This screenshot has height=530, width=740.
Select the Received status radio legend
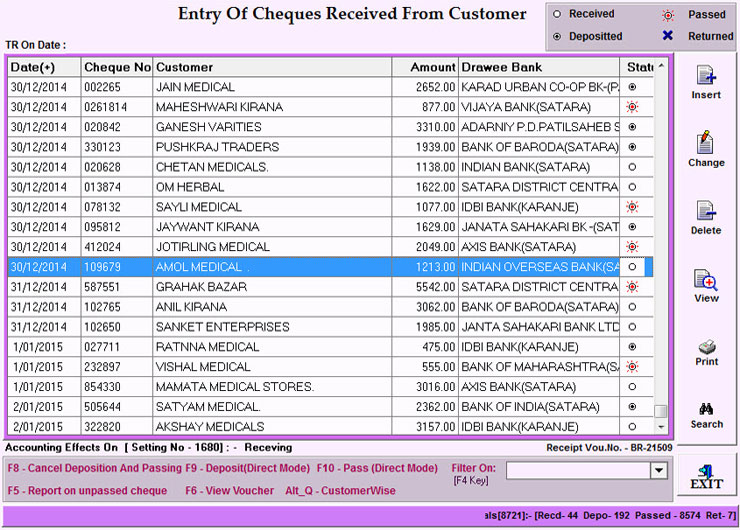[x=557, y=15]
